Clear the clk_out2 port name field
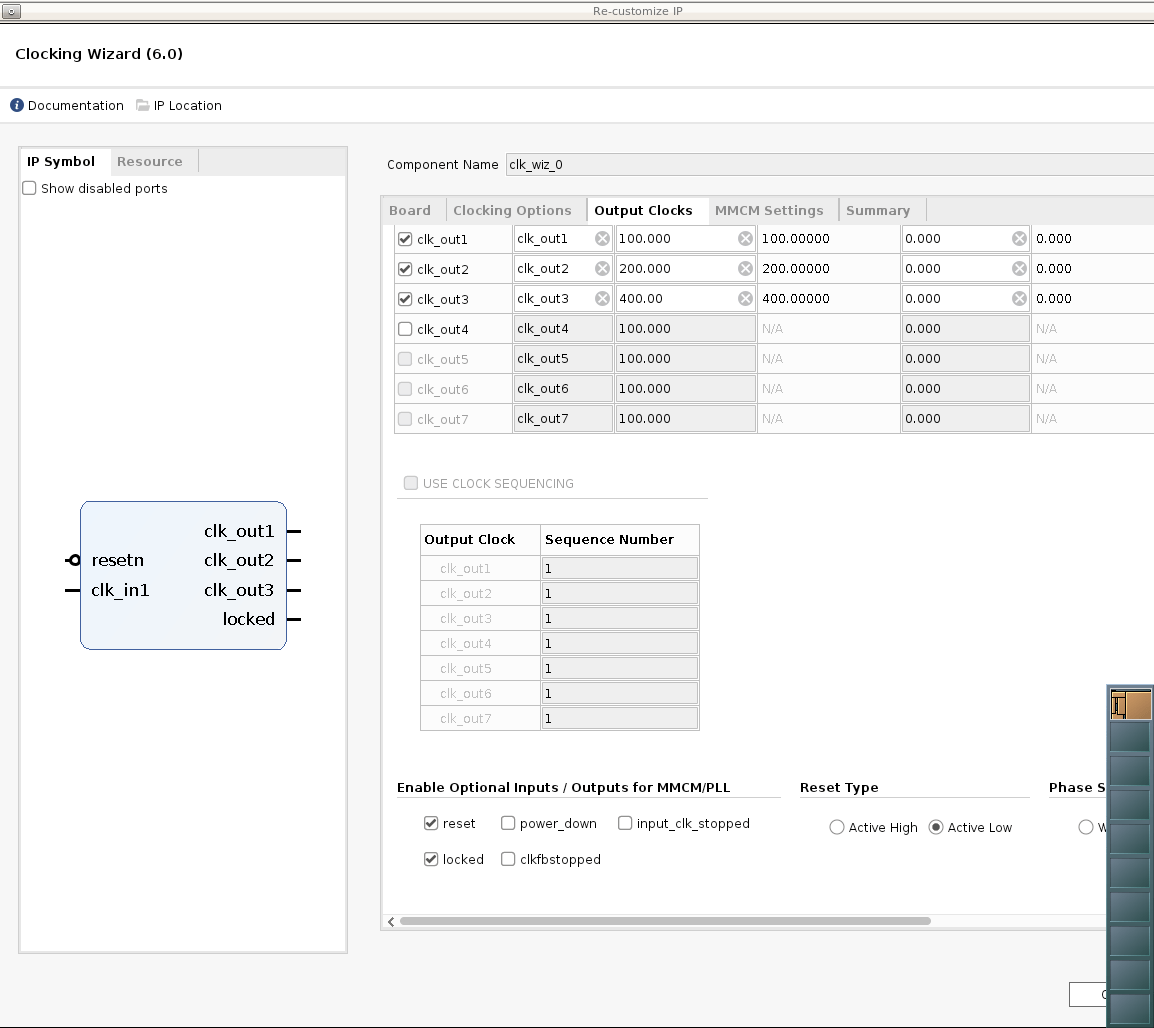The image size is (1154, 1028). pos(601,268)
